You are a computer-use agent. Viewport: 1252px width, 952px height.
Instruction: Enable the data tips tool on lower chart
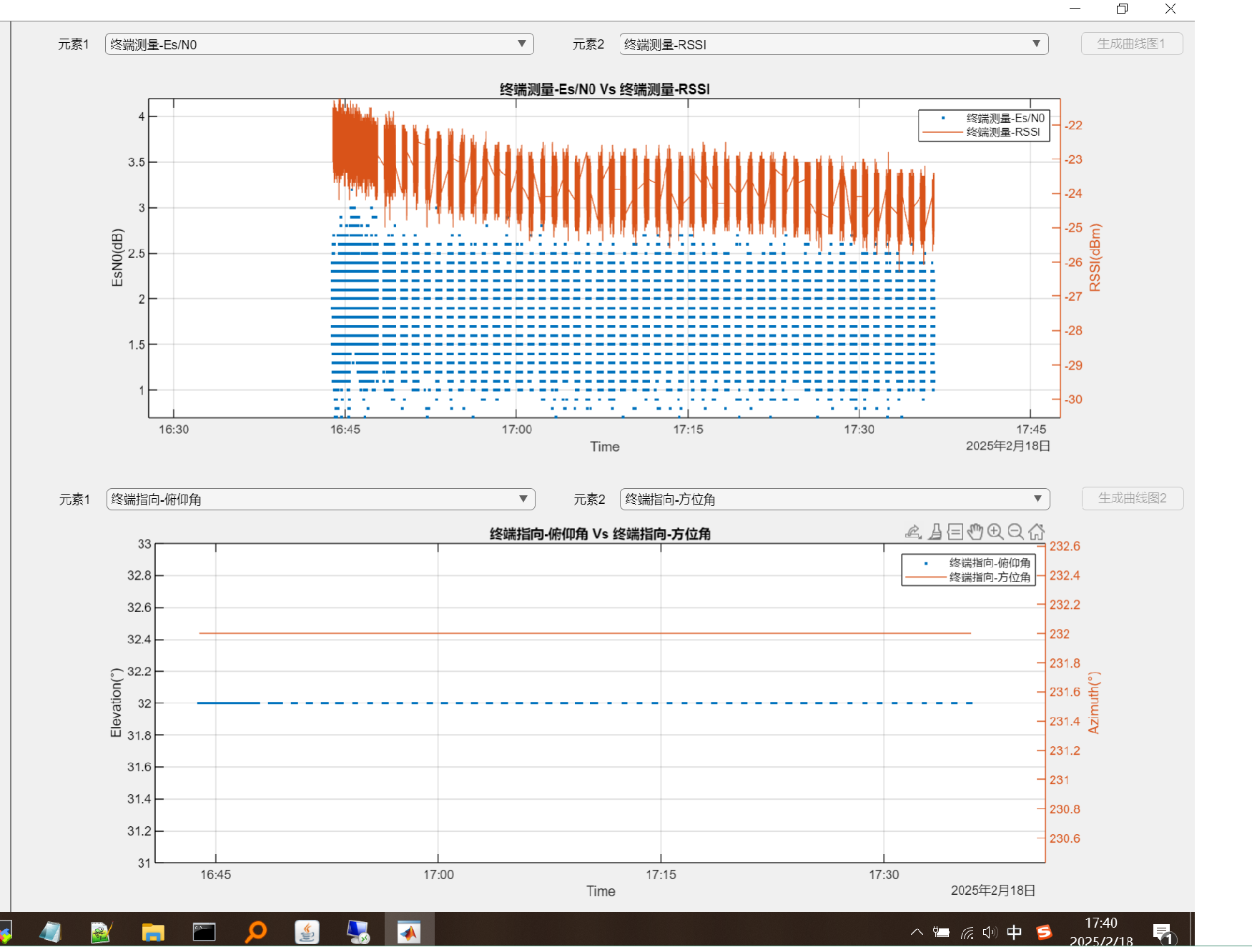955,532
